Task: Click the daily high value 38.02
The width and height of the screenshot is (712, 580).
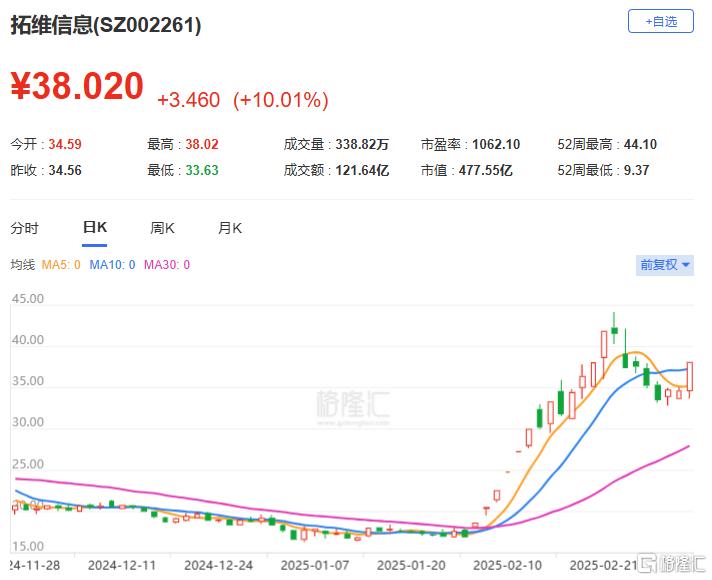Action: point(202,144)
